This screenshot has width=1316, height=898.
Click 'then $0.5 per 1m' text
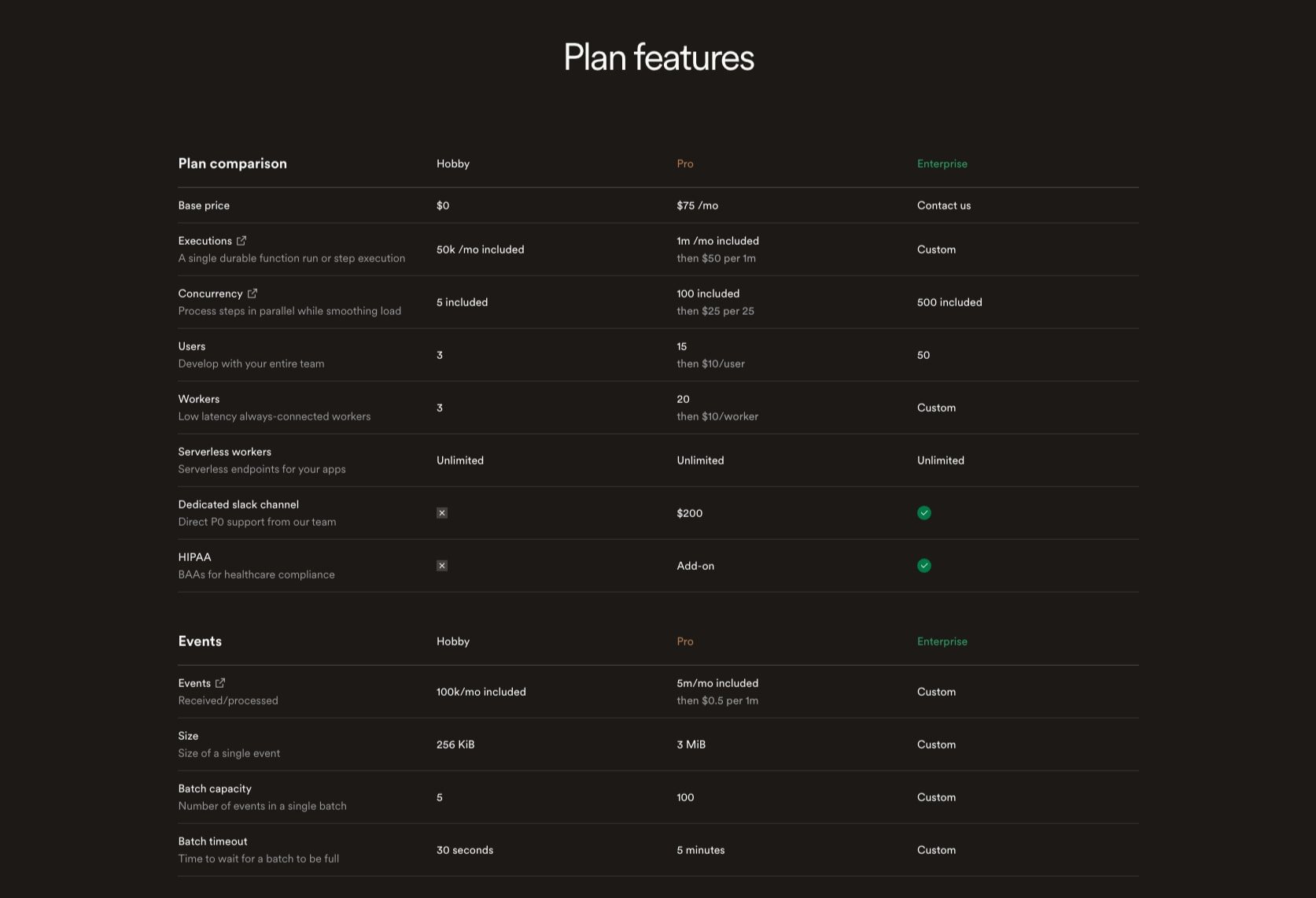pos(718,700)
